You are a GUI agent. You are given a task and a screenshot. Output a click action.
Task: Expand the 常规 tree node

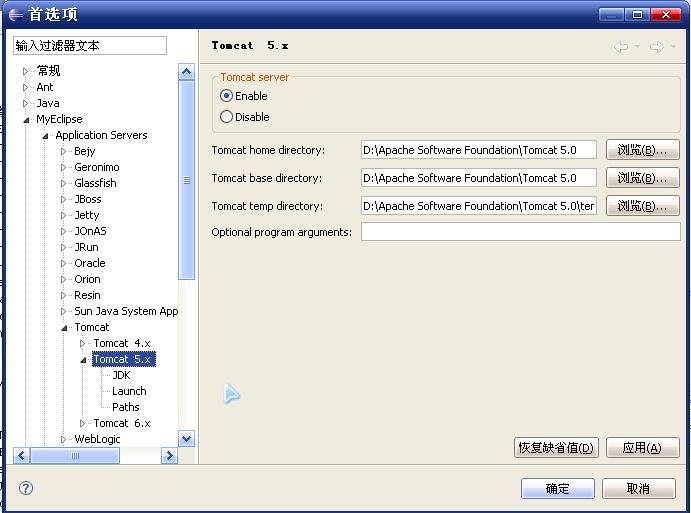pos(25,71)
